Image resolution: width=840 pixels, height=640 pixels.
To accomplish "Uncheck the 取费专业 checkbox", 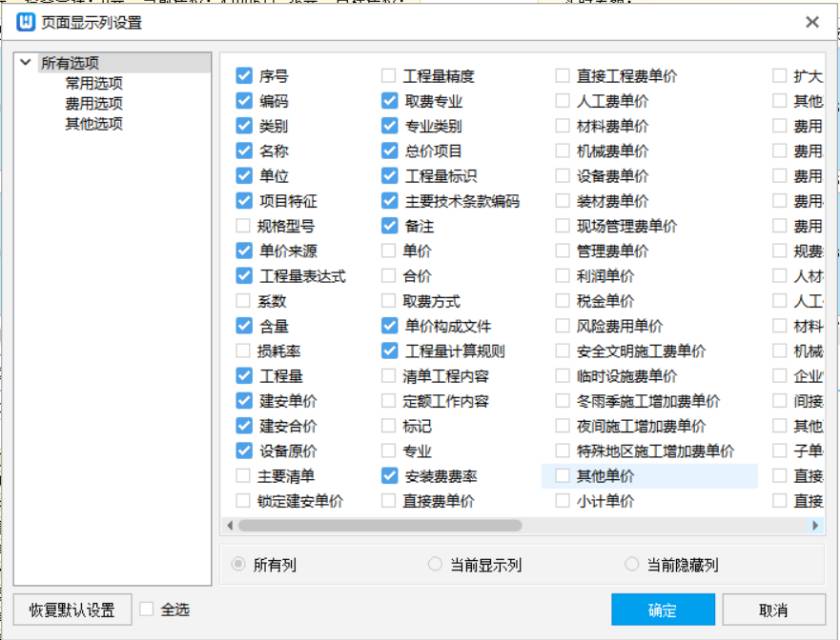I will (389, 101).
